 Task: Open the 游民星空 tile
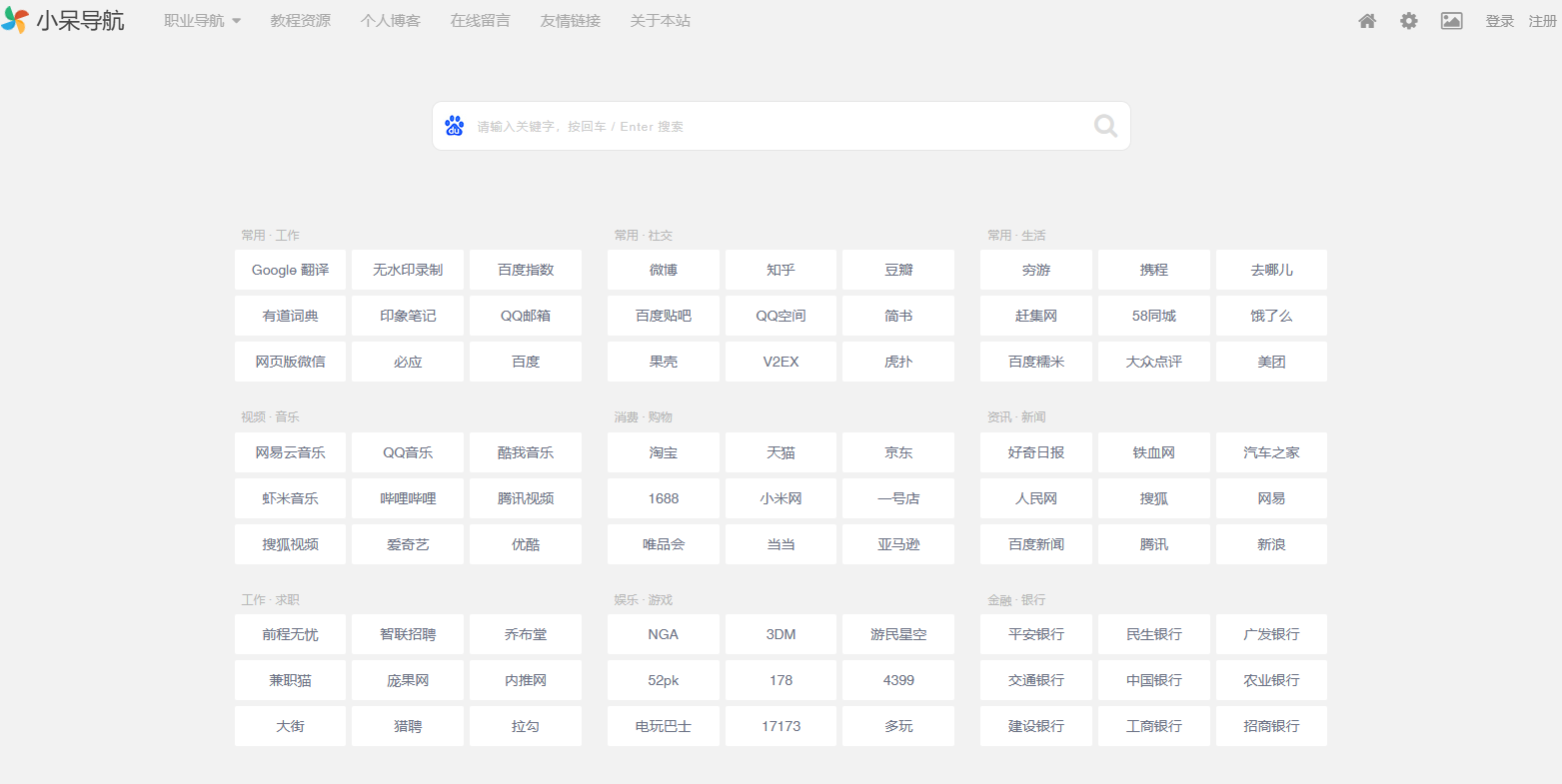[x=898, y=634]
